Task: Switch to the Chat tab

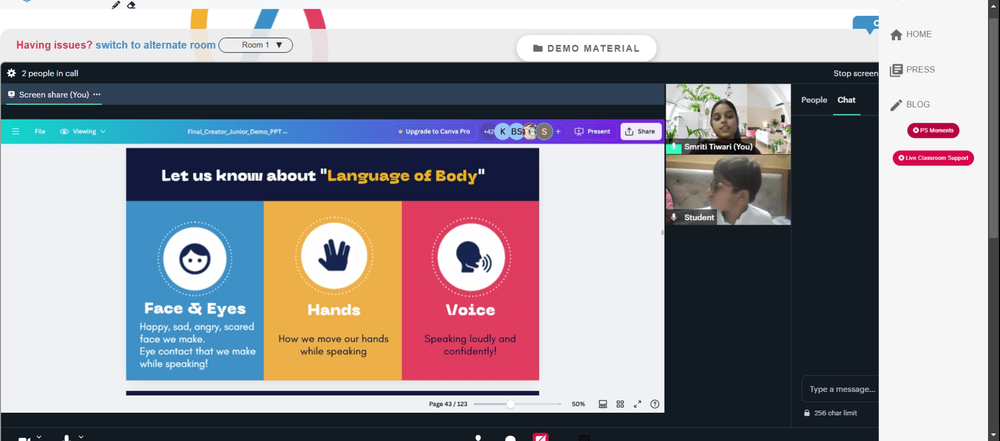Action: click(846, 100)
